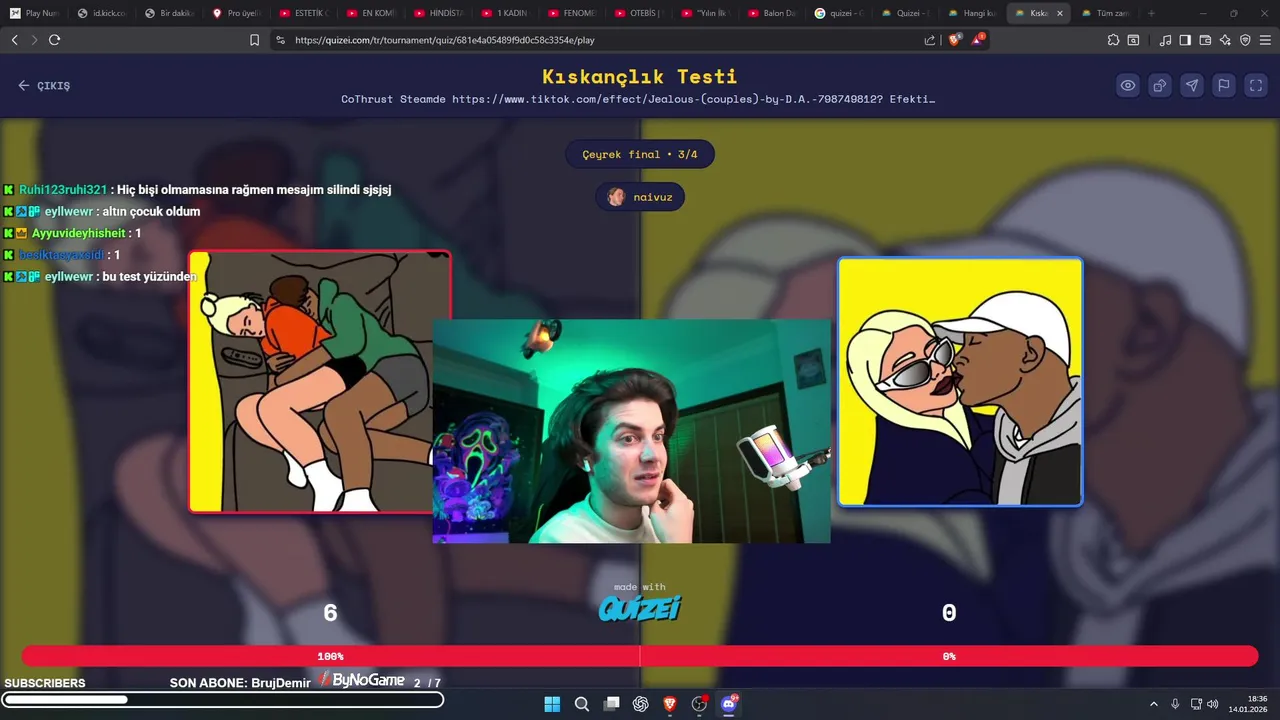Screen dimensions: 1280x720
Task: Reload the page with refresh icon
Action: click(54, 40)
